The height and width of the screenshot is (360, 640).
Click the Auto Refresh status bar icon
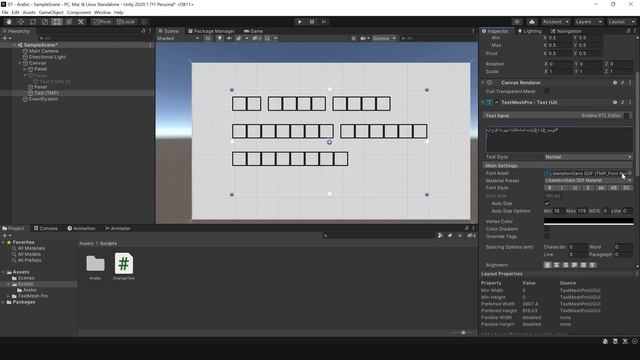(635, 341)
